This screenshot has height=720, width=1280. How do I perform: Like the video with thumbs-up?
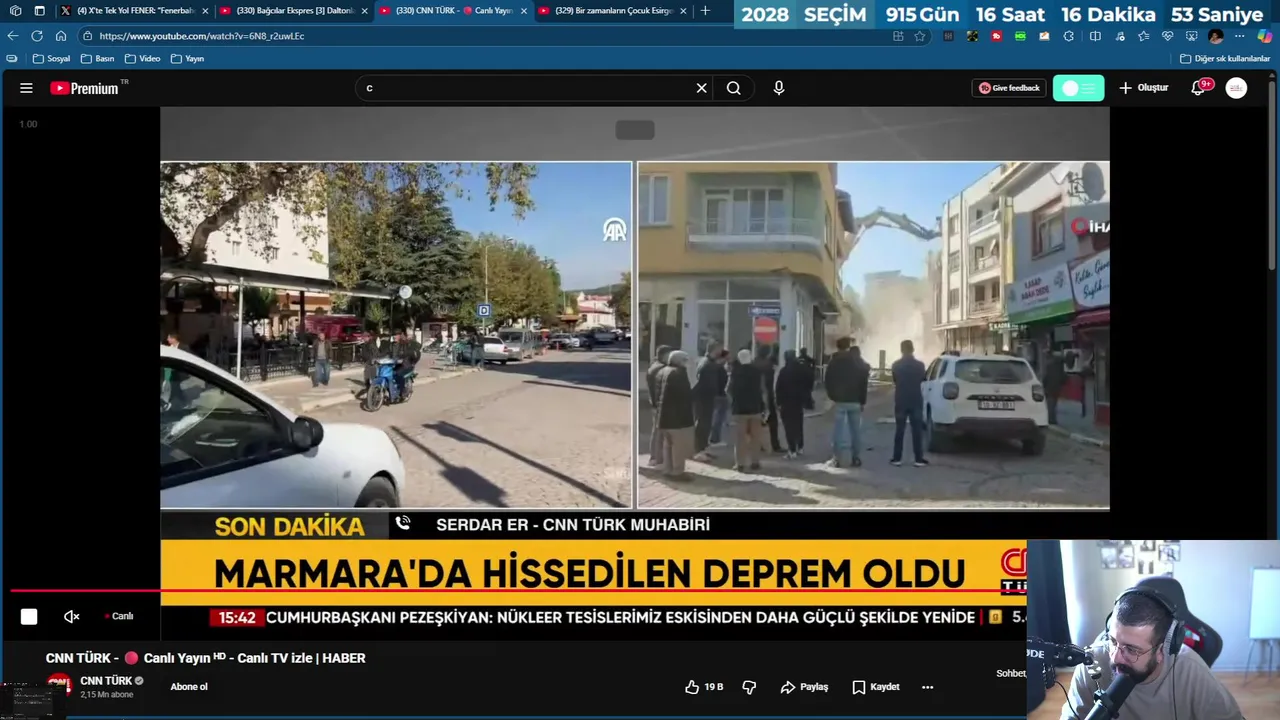pyautogui.click(x=704, y=687)
